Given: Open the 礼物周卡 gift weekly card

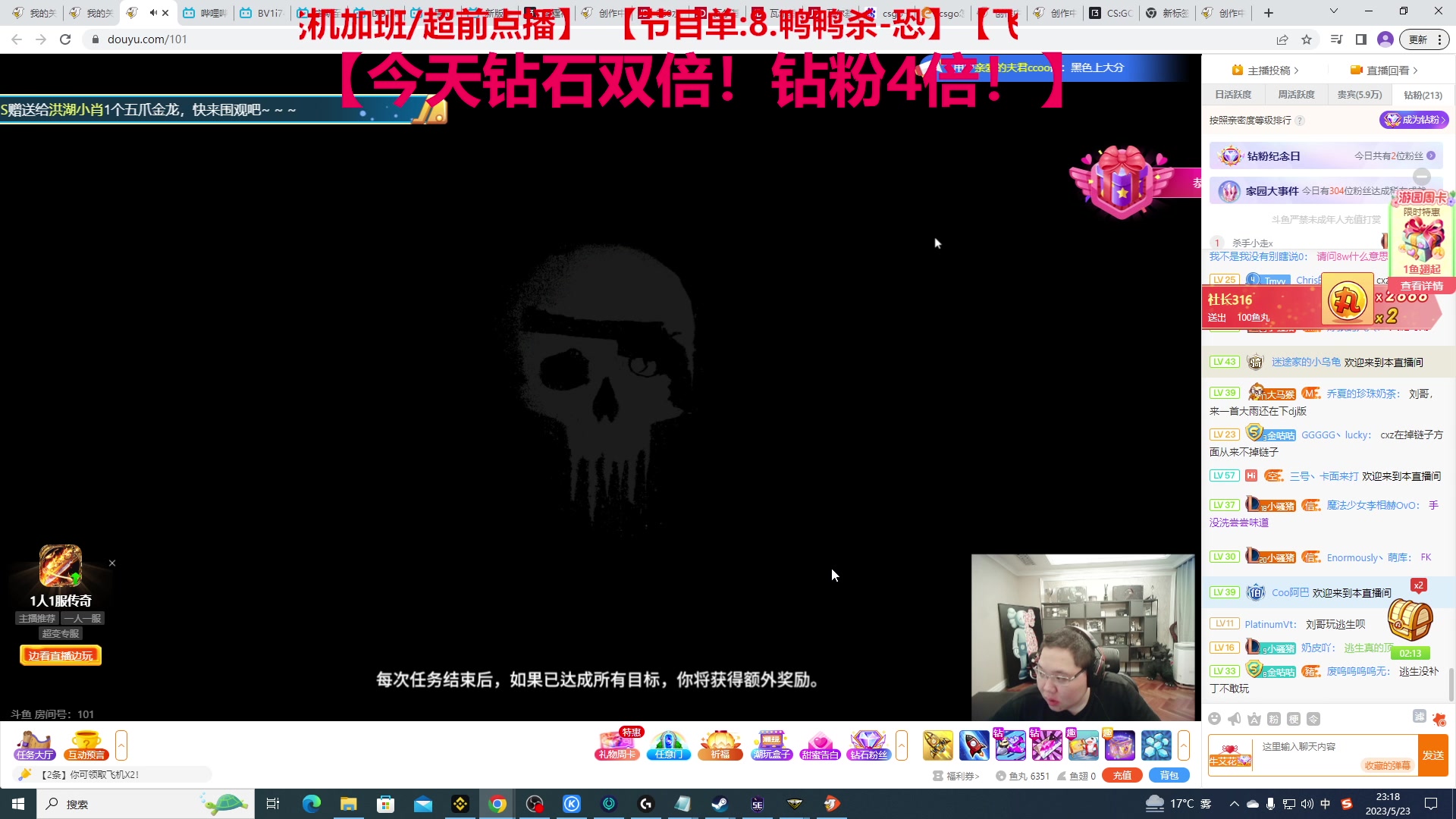Looking at the screenshot, I should (617, 745).
